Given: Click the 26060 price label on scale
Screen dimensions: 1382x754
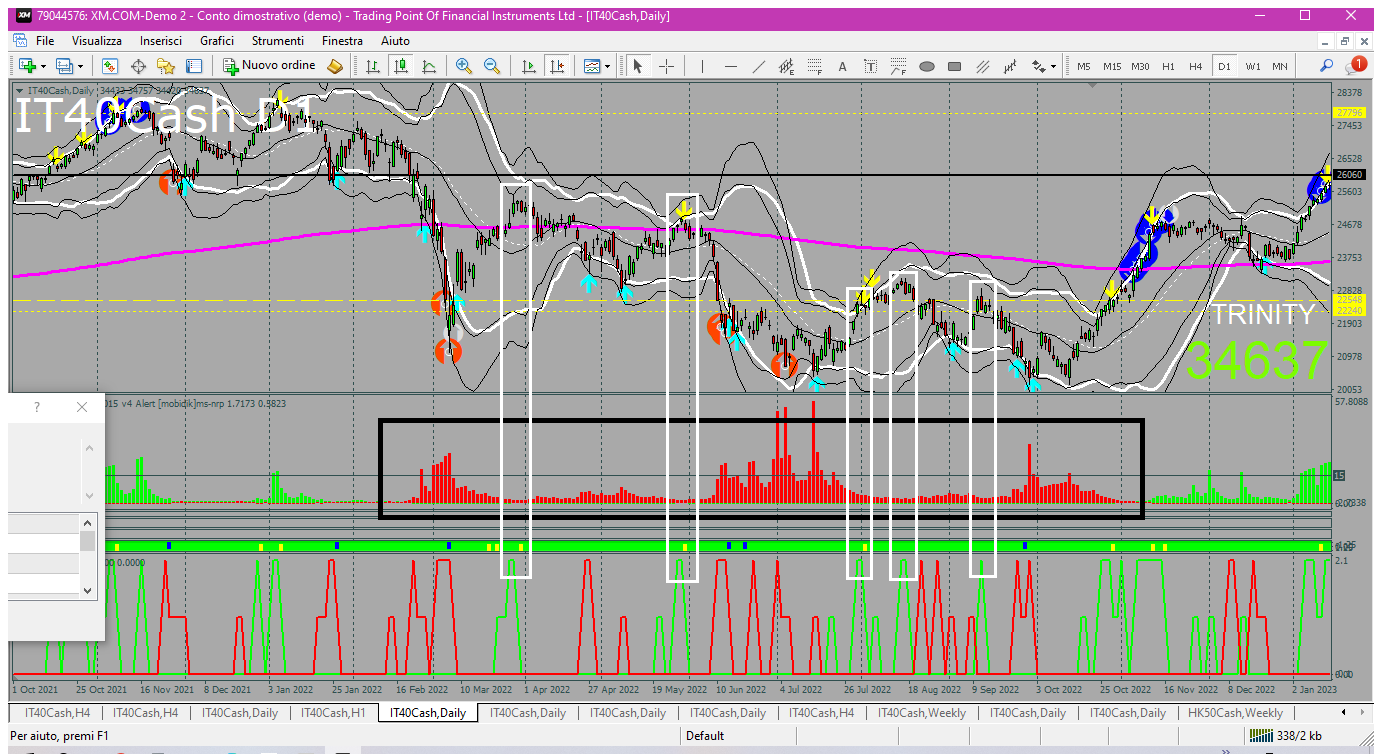Looking at the screenshot, I should point(1349,174).
